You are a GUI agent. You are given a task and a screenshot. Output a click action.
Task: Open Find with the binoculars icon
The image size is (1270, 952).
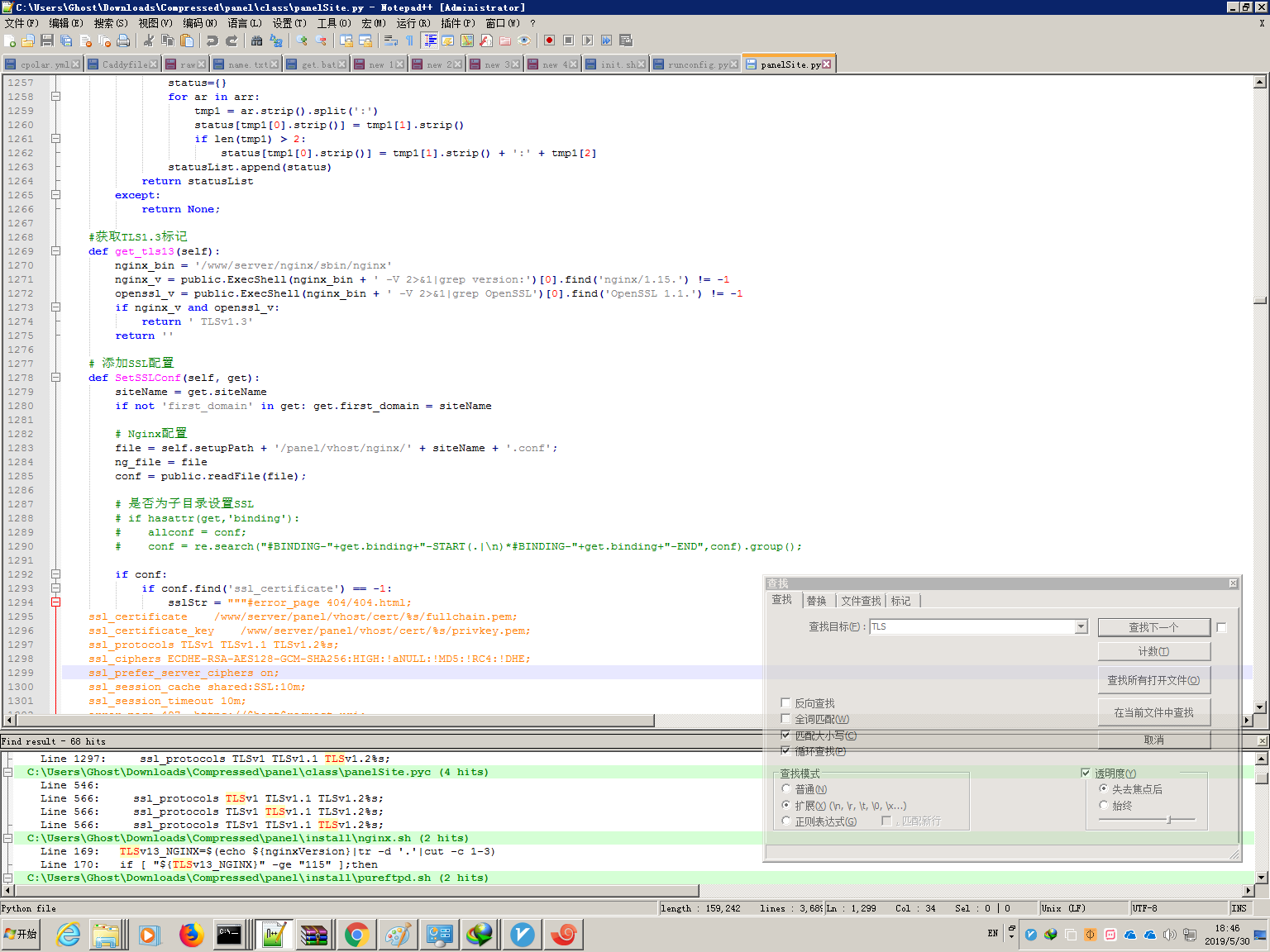[257, 40]
